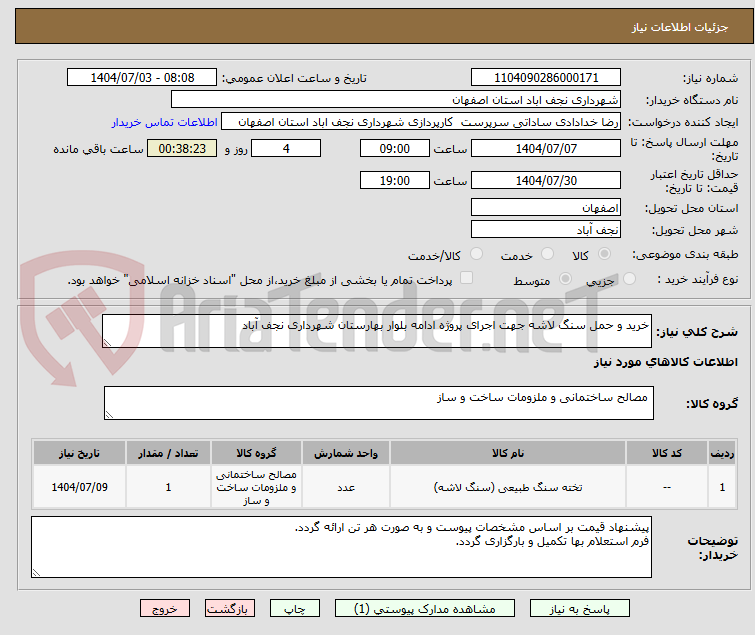
Task: Click the گروه کالا text box
Action: 379,403
